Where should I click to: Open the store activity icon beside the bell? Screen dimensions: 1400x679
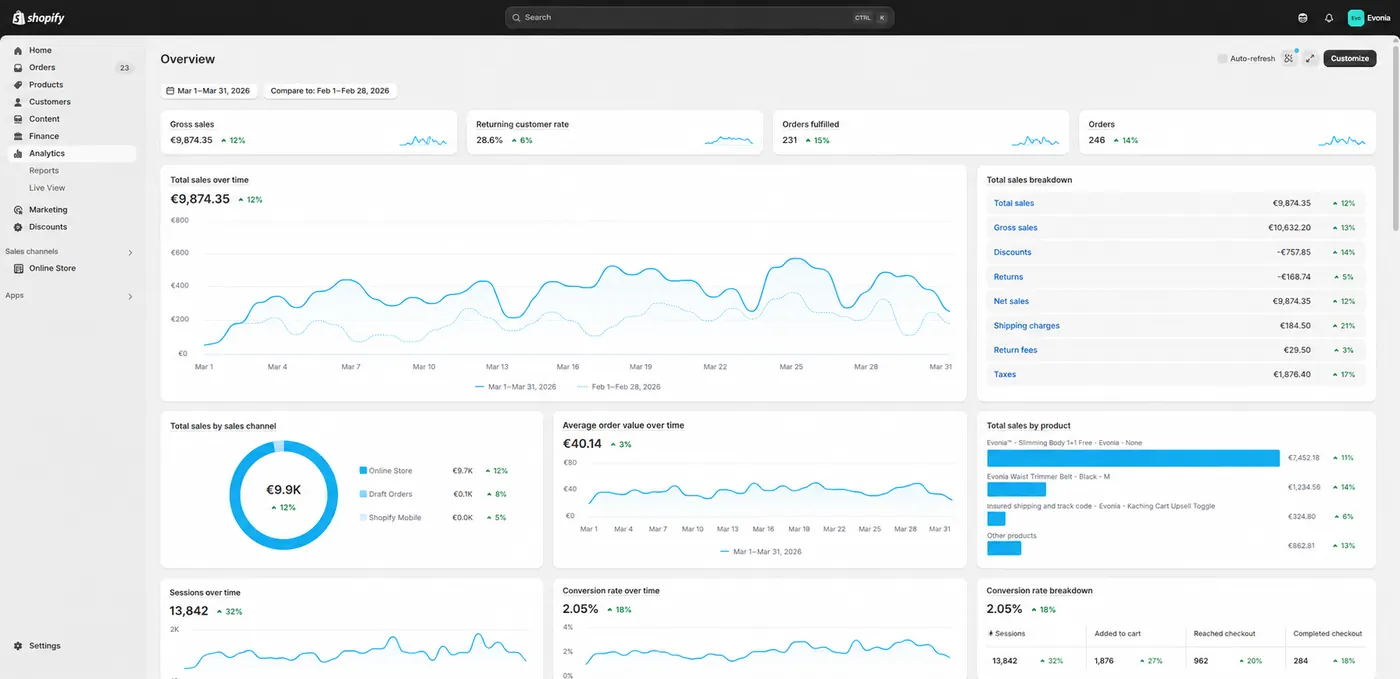click(x=1302, y=17)
